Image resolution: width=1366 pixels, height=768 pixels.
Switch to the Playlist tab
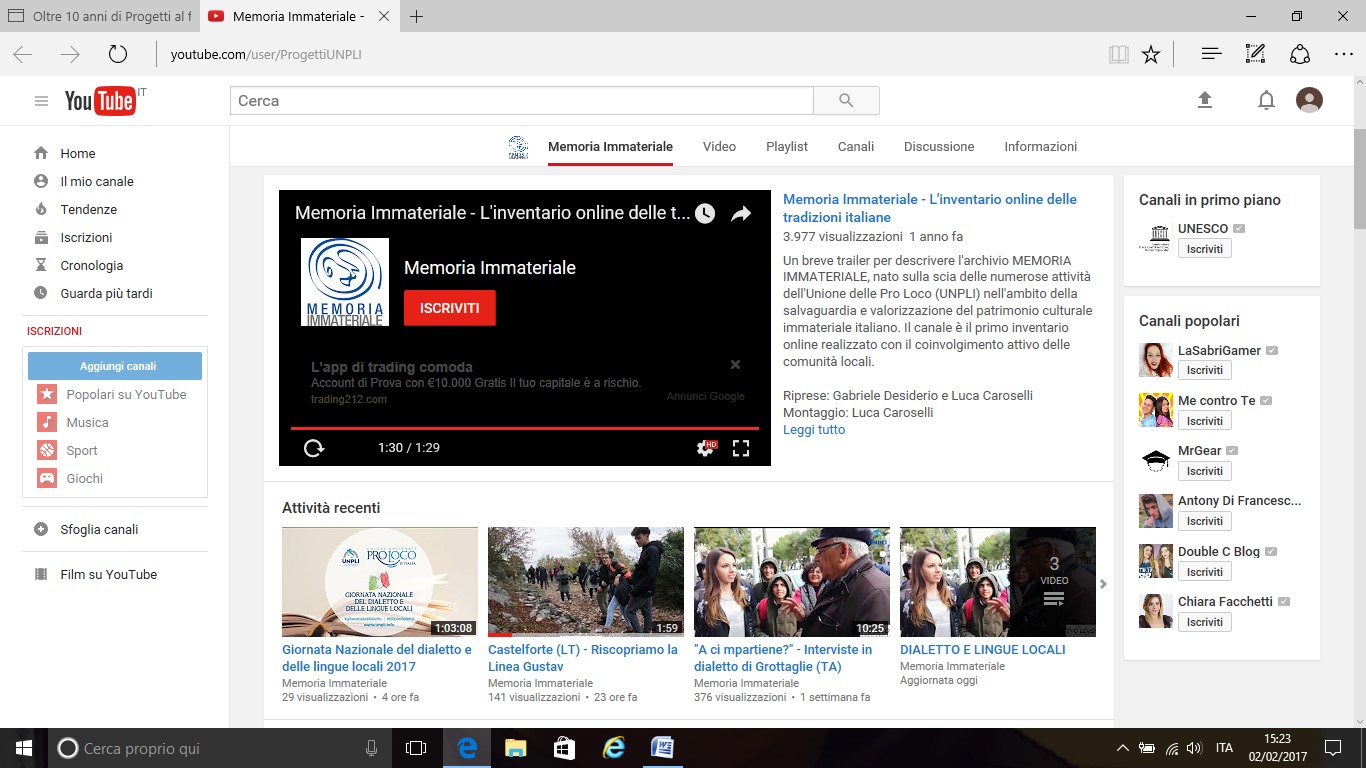787,147
